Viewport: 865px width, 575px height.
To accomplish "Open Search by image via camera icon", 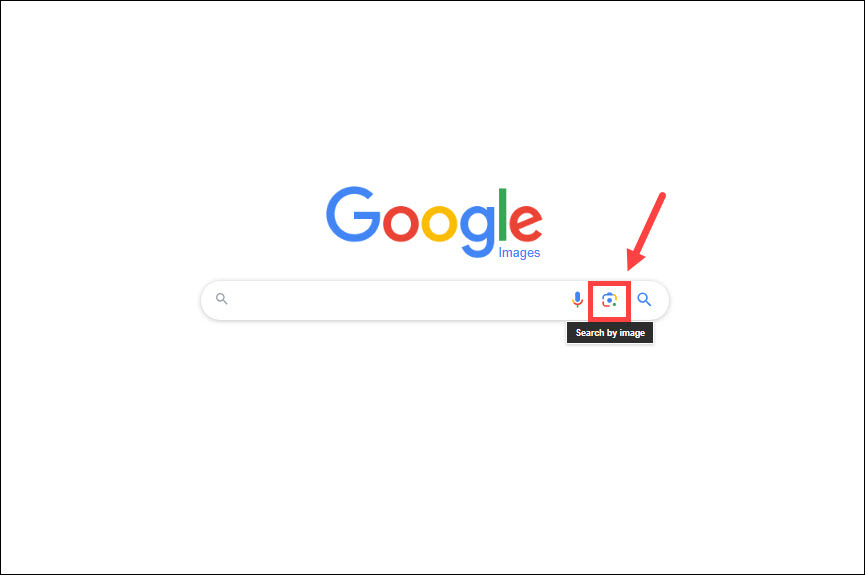I will 609,300.
